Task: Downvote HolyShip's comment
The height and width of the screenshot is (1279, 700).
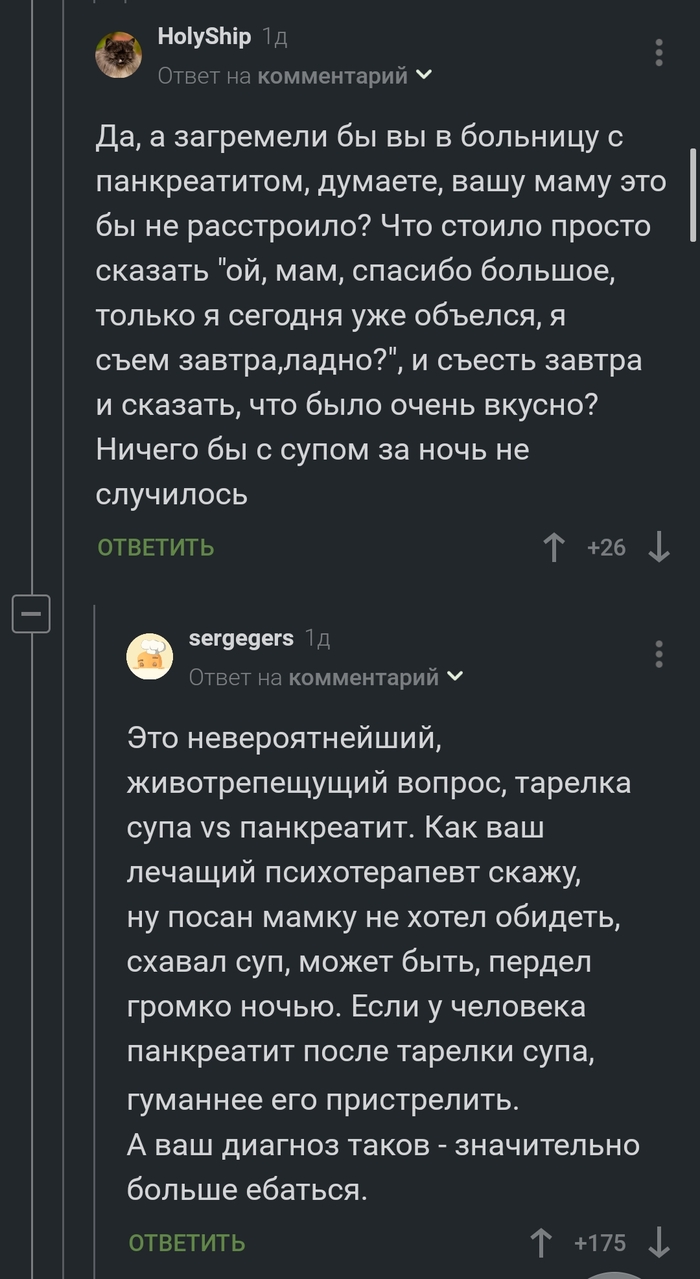Action: pyautogui.click(x=659, y=547)
